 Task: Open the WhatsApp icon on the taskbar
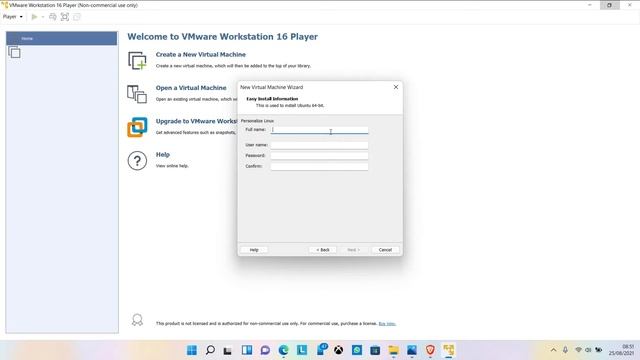tap(357, 350)
